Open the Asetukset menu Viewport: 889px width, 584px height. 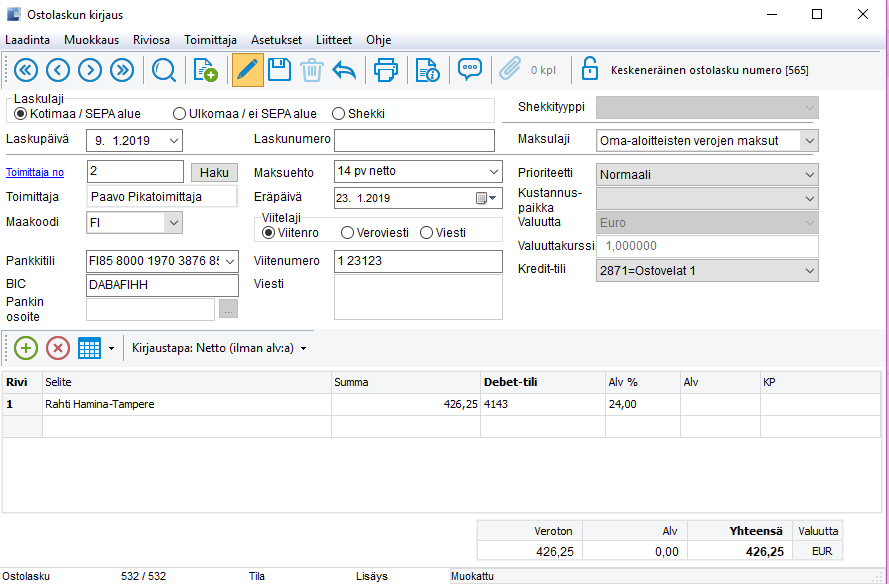276,40
